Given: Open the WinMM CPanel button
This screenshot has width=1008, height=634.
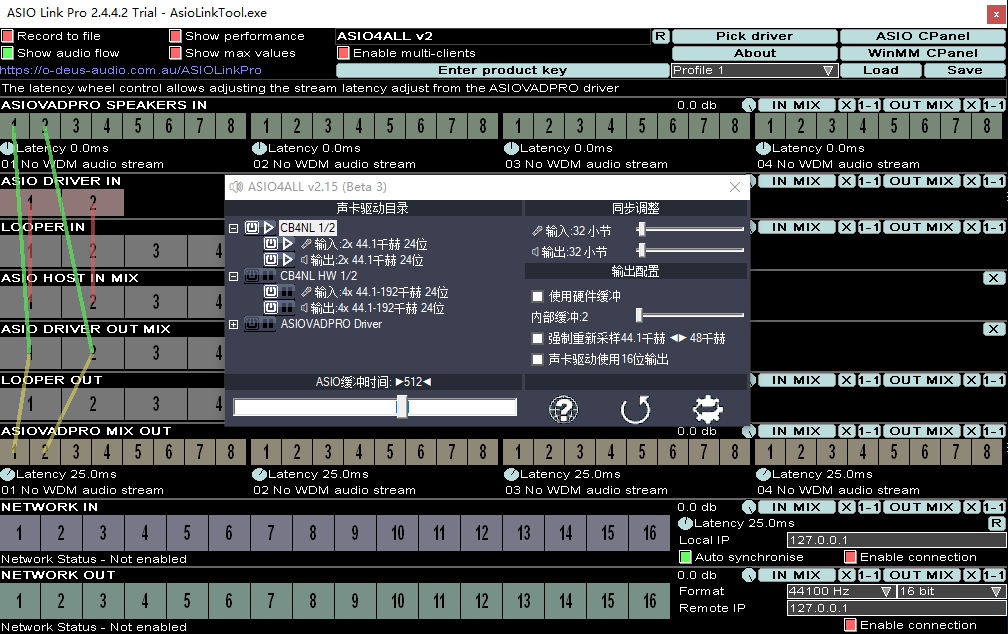Looking at the screenshot, I should [x=922, y=53].
